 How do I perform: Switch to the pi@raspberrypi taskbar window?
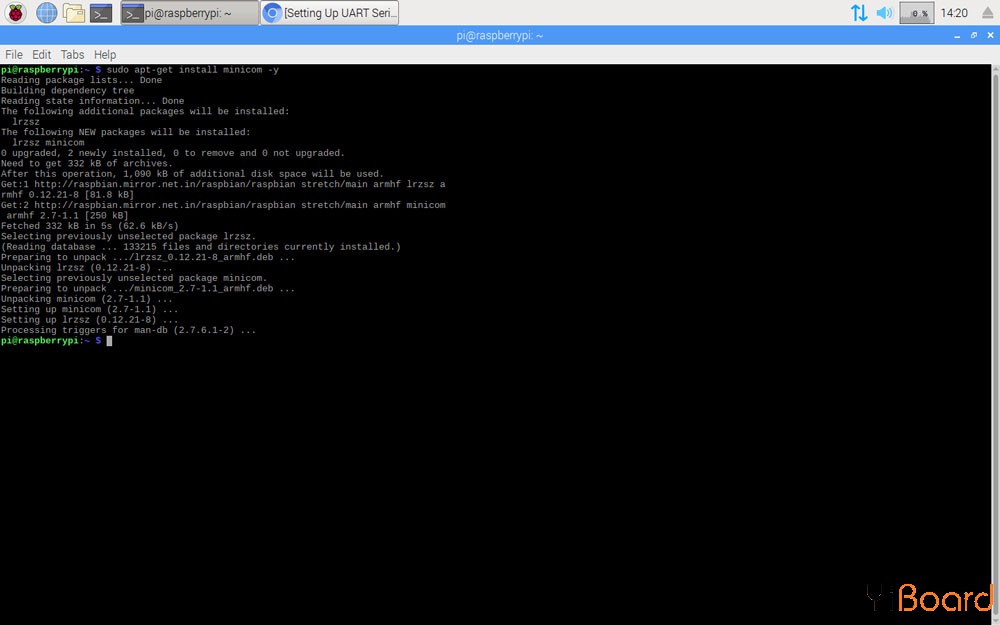189,13
